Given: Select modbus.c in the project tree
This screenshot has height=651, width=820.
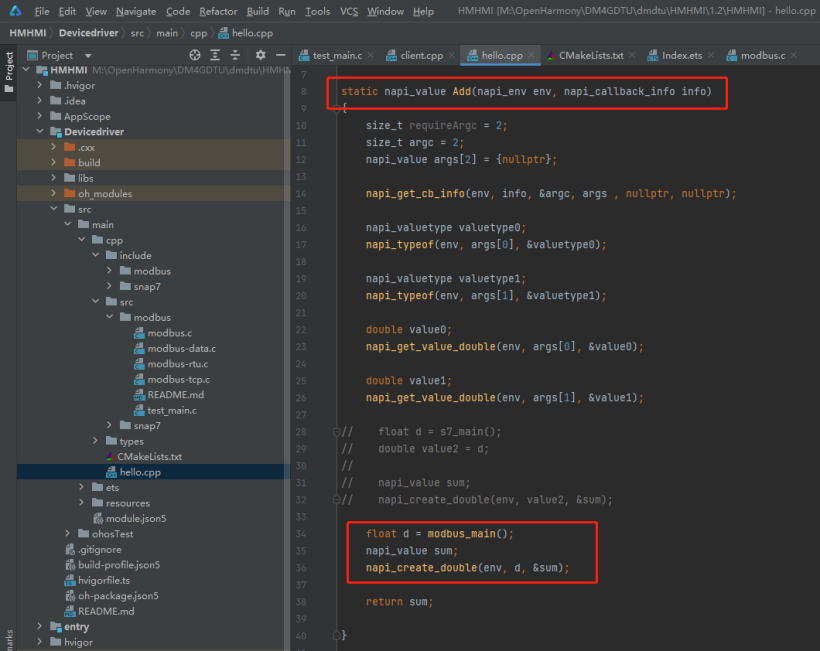Looking at the screenshot, I should [163, 333].
